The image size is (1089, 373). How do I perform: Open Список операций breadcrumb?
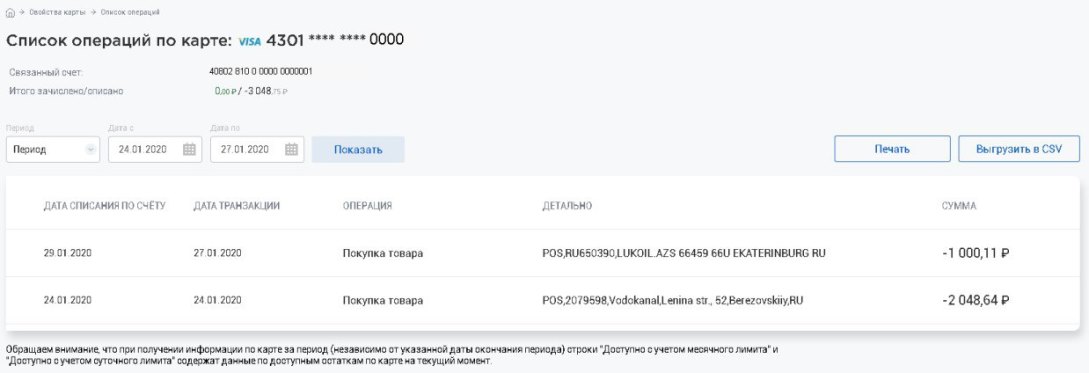tap(130, 13)
